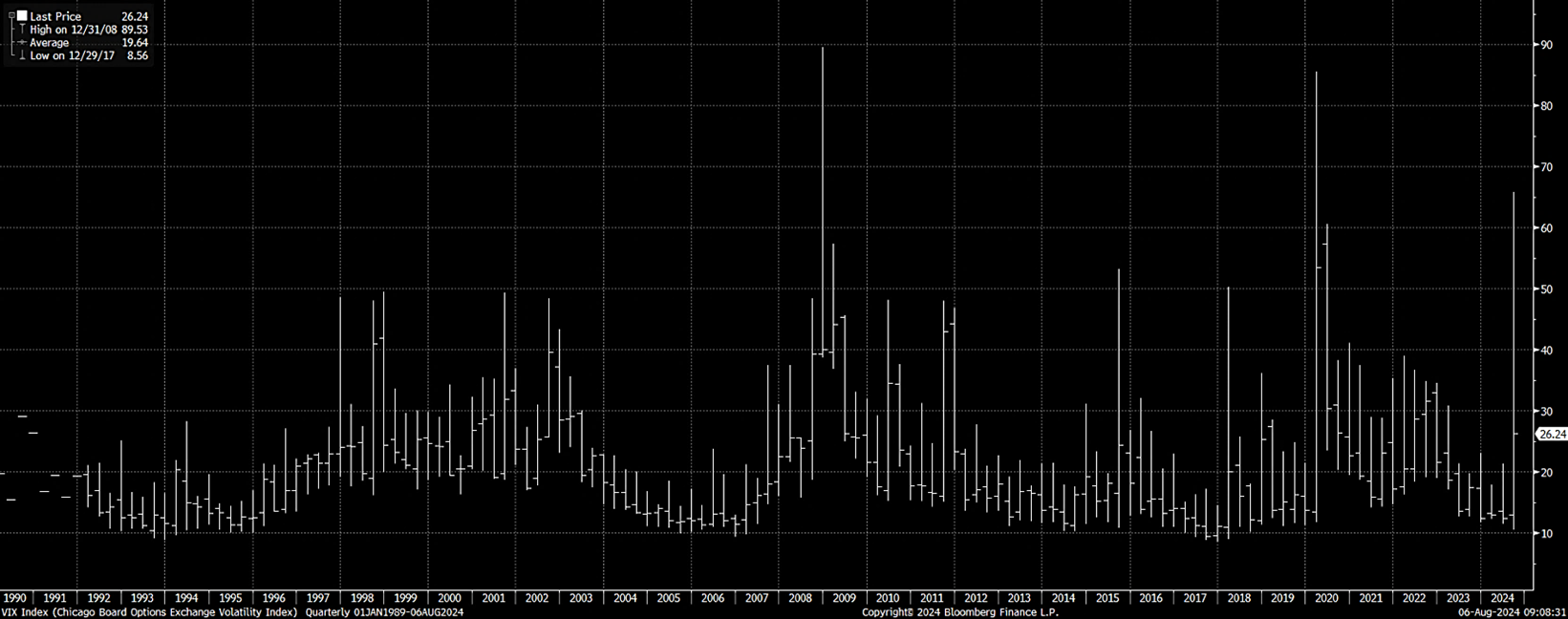Click the 26.24 current price axis label
Viewport: 1568px width, 619px height.
pyautogui.click(x=1552, y=435)
